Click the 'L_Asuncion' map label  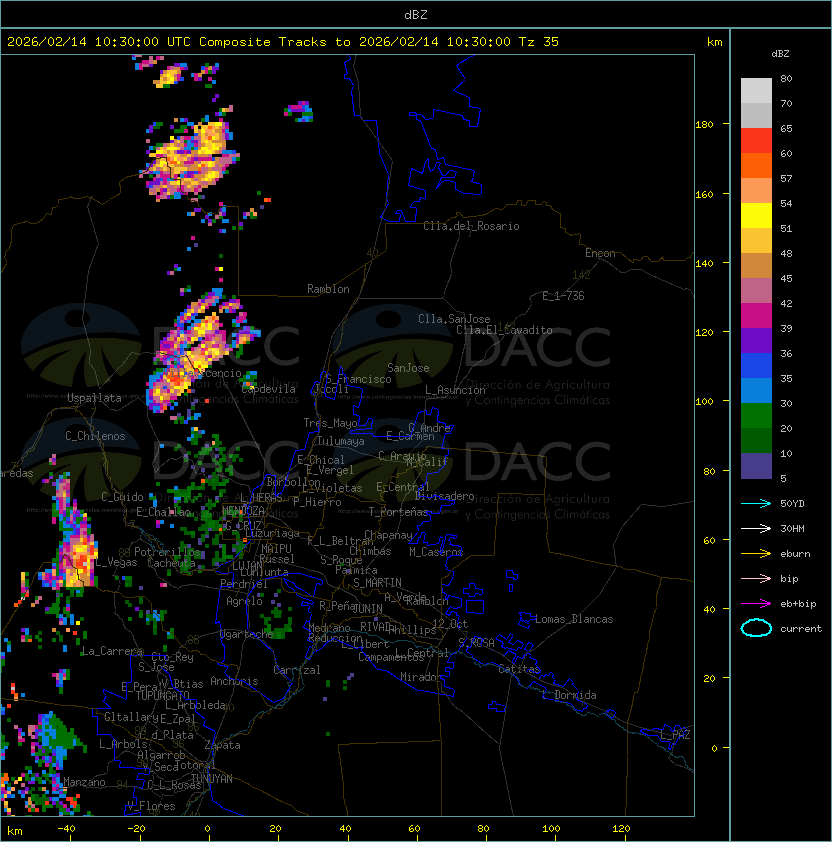[x=455, y=390]
